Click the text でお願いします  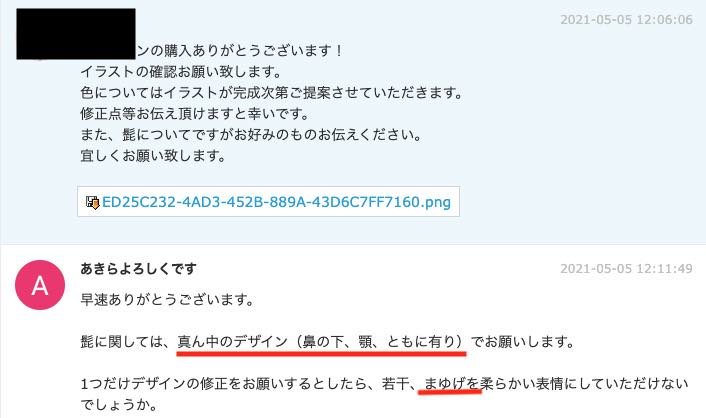pos(522,342)
